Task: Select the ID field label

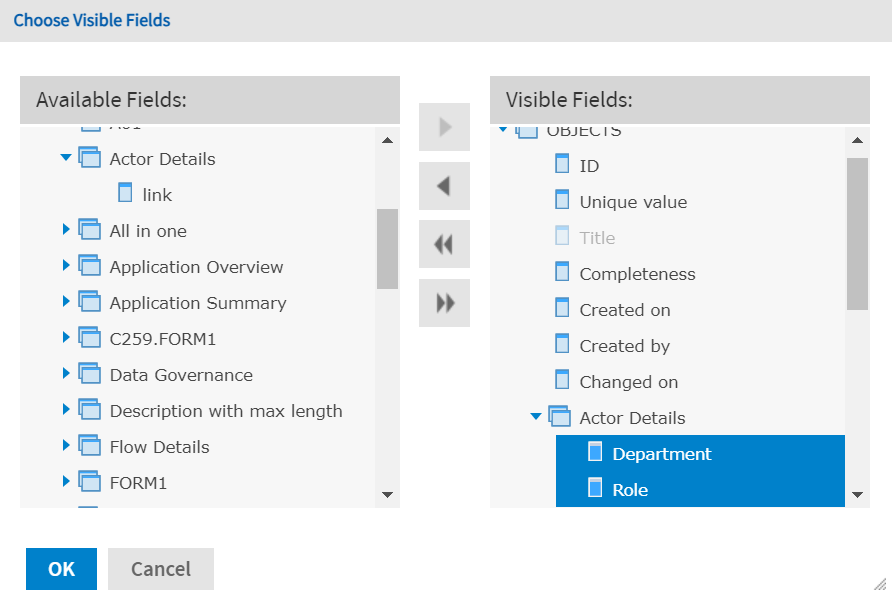Action: 589,166
